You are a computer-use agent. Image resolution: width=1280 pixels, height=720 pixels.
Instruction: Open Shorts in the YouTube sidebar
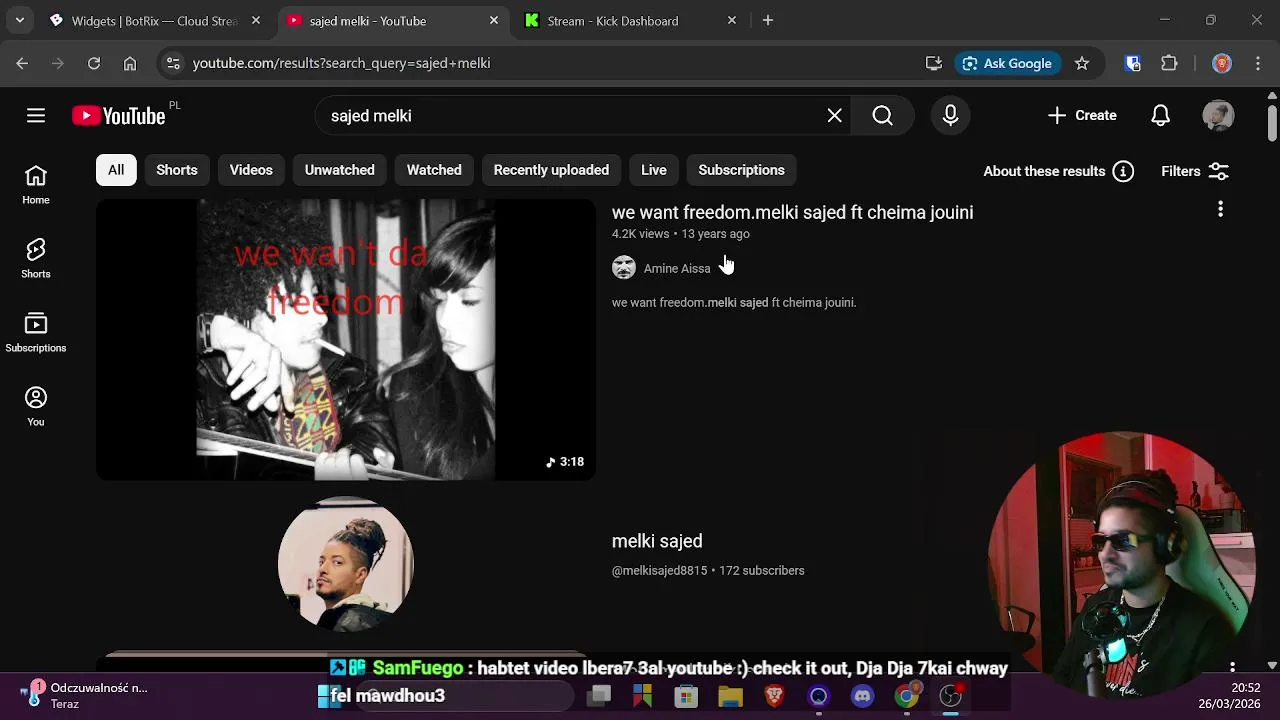(36, 259)
